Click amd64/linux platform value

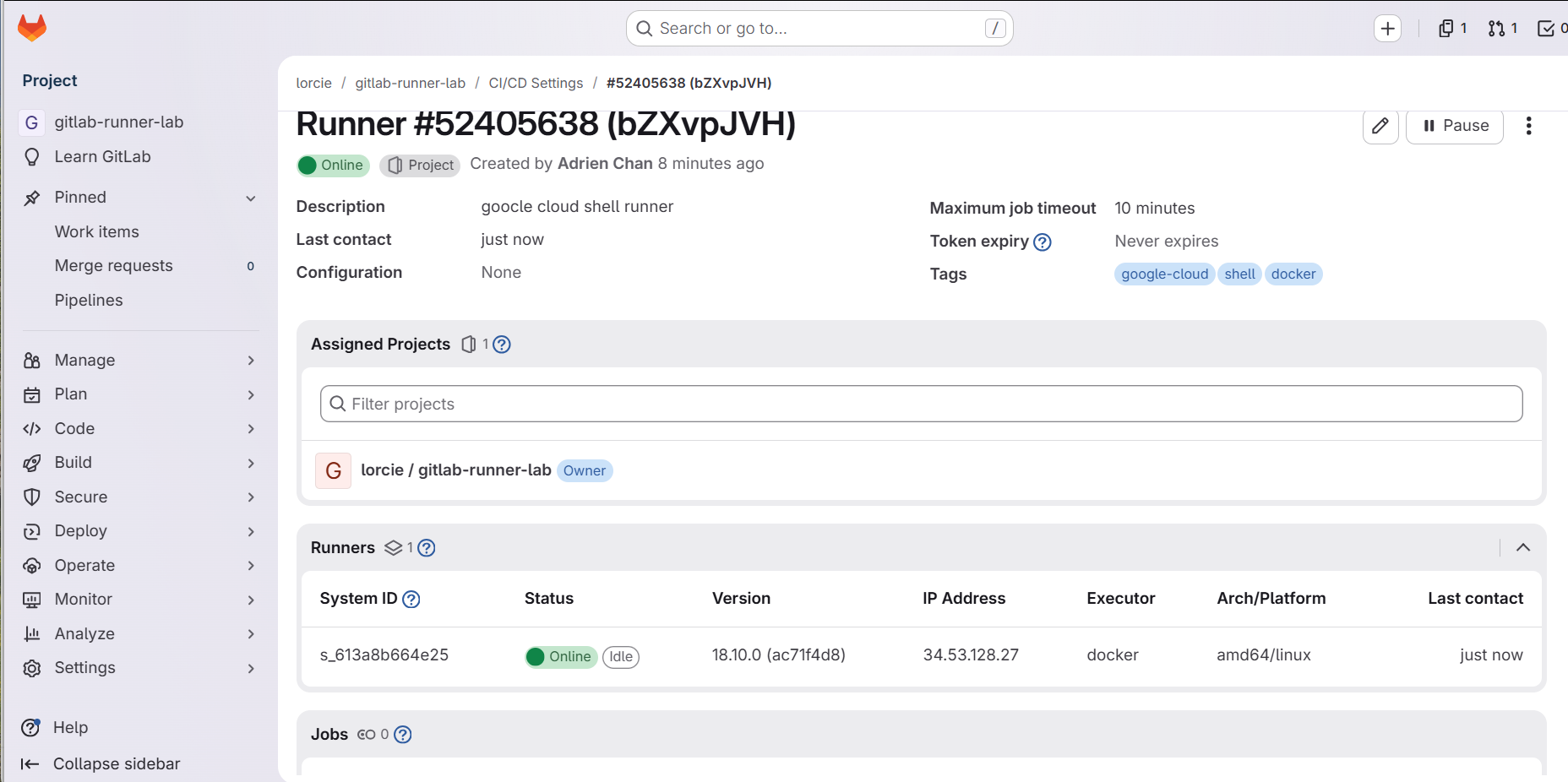pyautogui.click(x=1264, y=655)
